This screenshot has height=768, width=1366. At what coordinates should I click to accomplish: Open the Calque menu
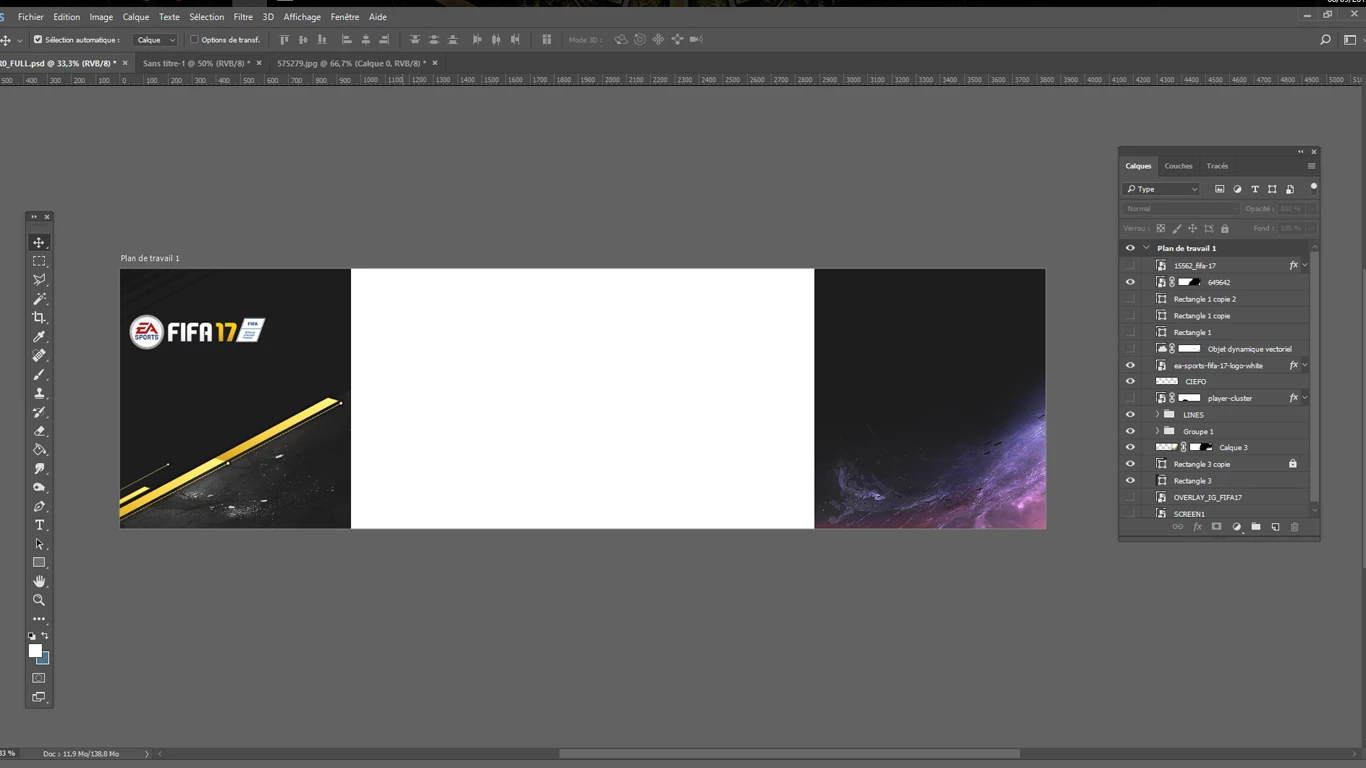(x=136, y=17)
